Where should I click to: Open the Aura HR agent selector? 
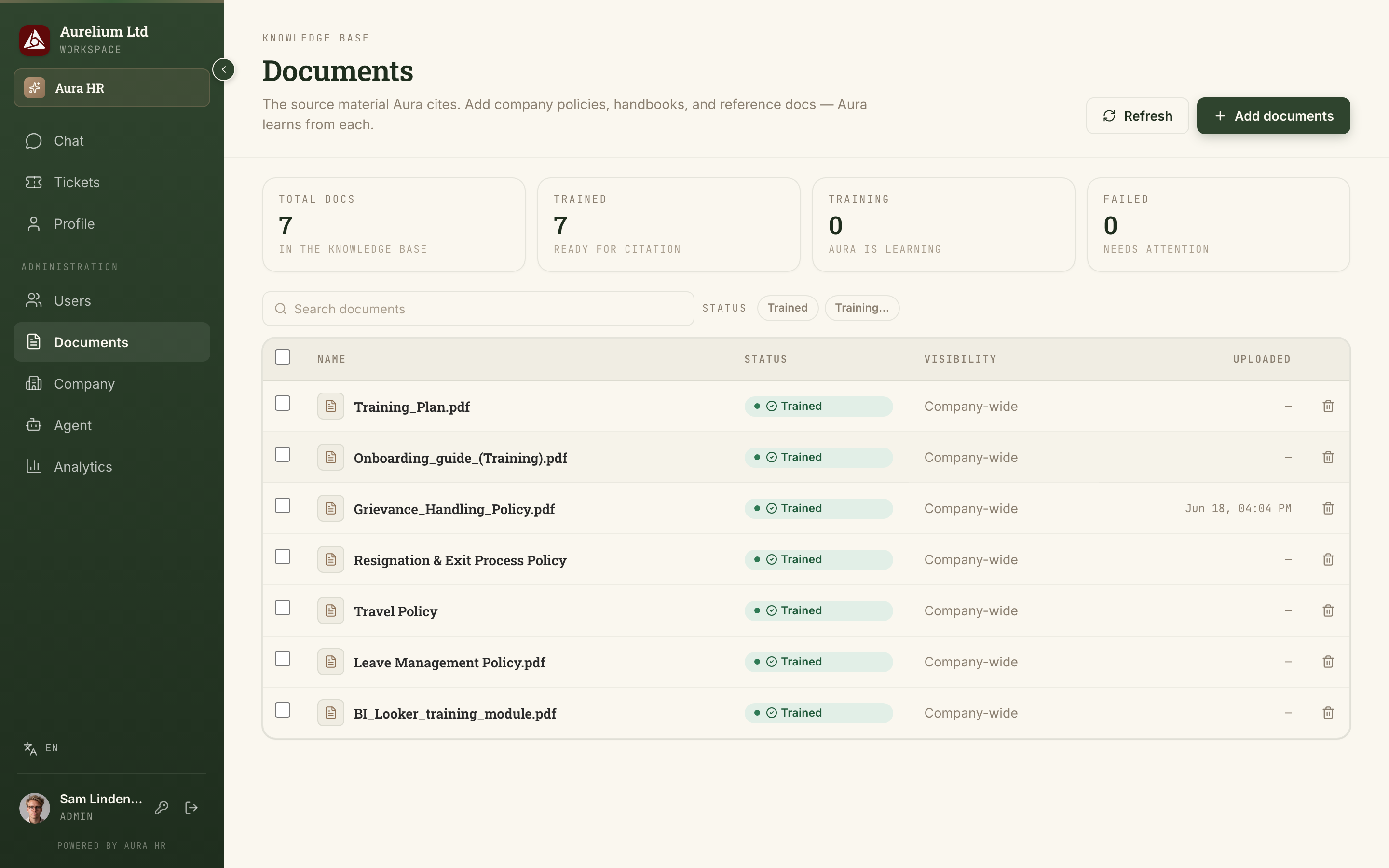click(112, 88)
